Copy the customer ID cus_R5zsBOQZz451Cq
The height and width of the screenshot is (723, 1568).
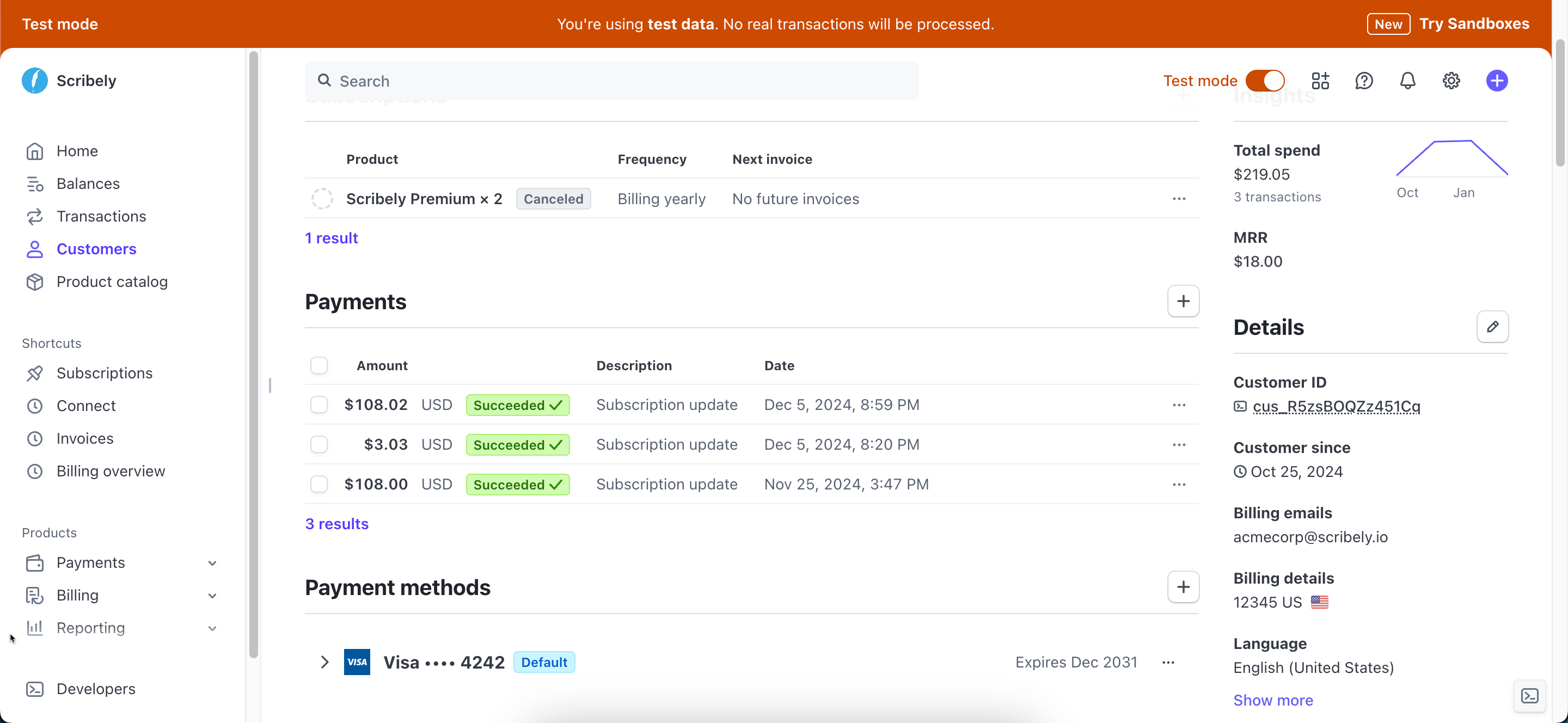click(x=1336, y=407)
